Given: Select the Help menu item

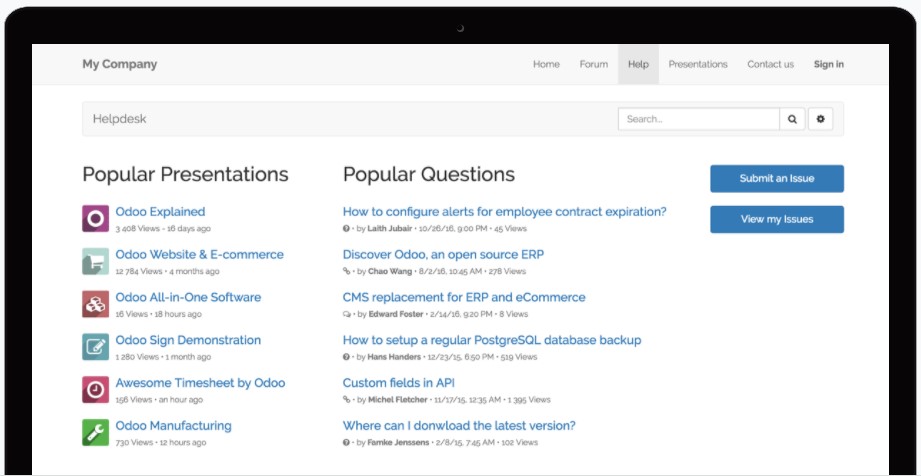Looking at the screenshot, I should pos(638,65).
